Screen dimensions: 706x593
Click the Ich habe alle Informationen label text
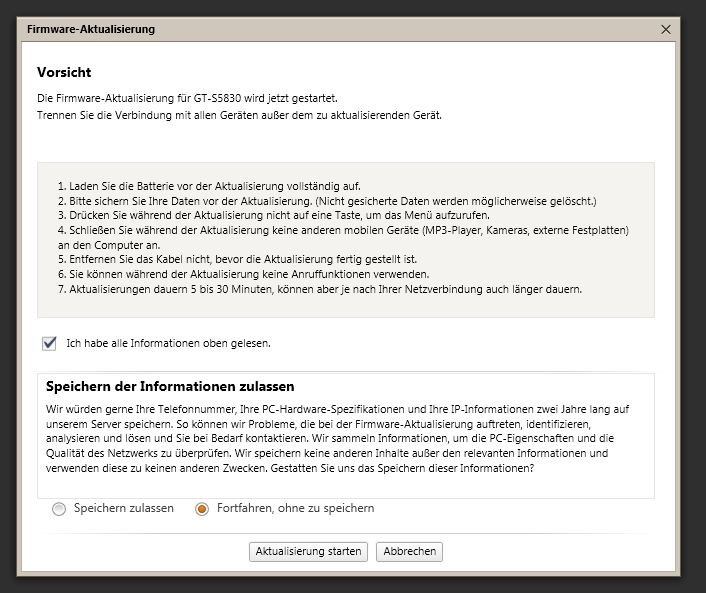coord(169,343)
